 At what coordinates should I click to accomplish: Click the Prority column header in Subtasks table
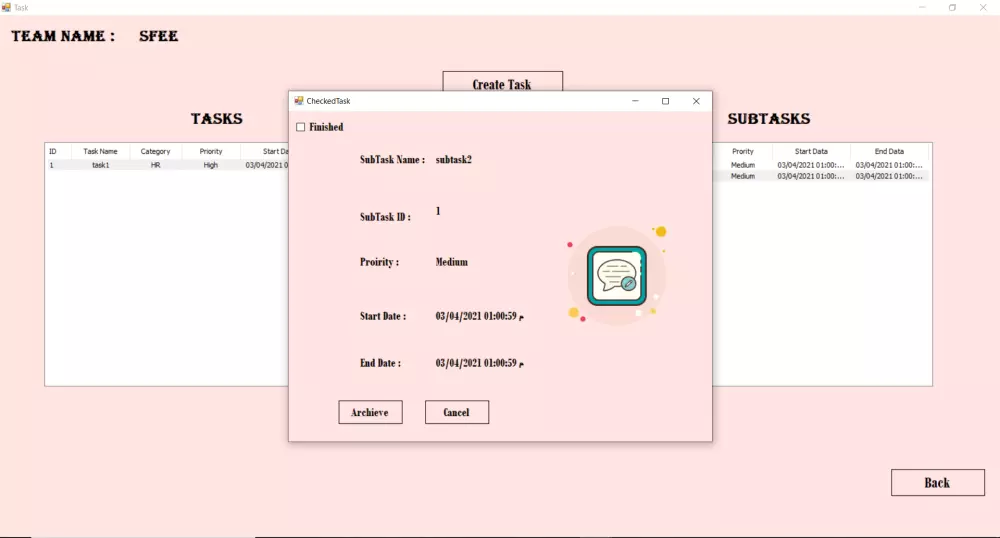click(x=743, y=152)
